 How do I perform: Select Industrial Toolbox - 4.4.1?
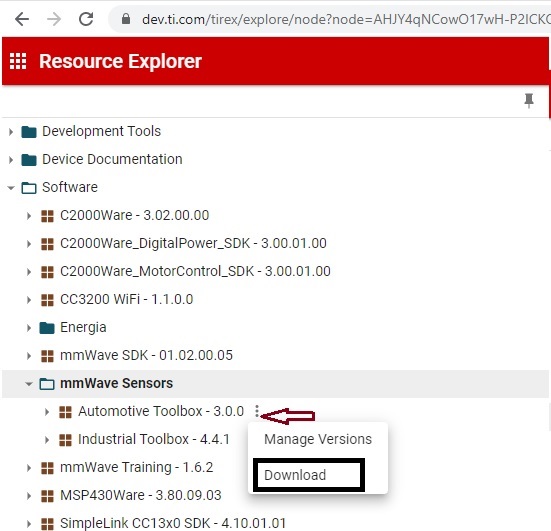tap(154, 439)
